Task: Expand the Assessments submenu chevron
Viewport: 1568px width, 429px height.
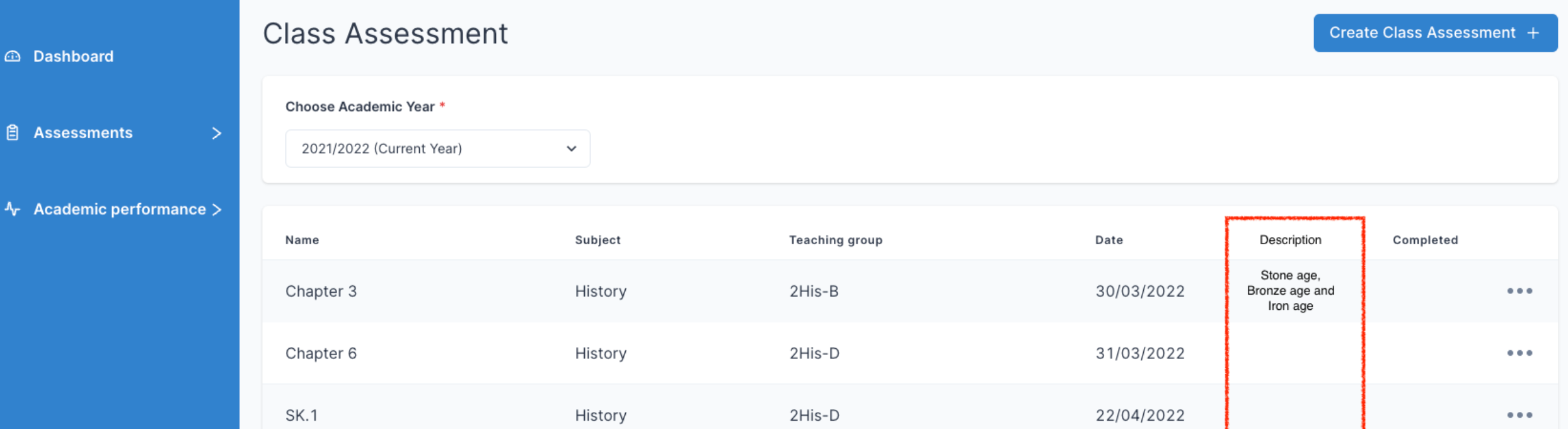Action: pos(217,133)
